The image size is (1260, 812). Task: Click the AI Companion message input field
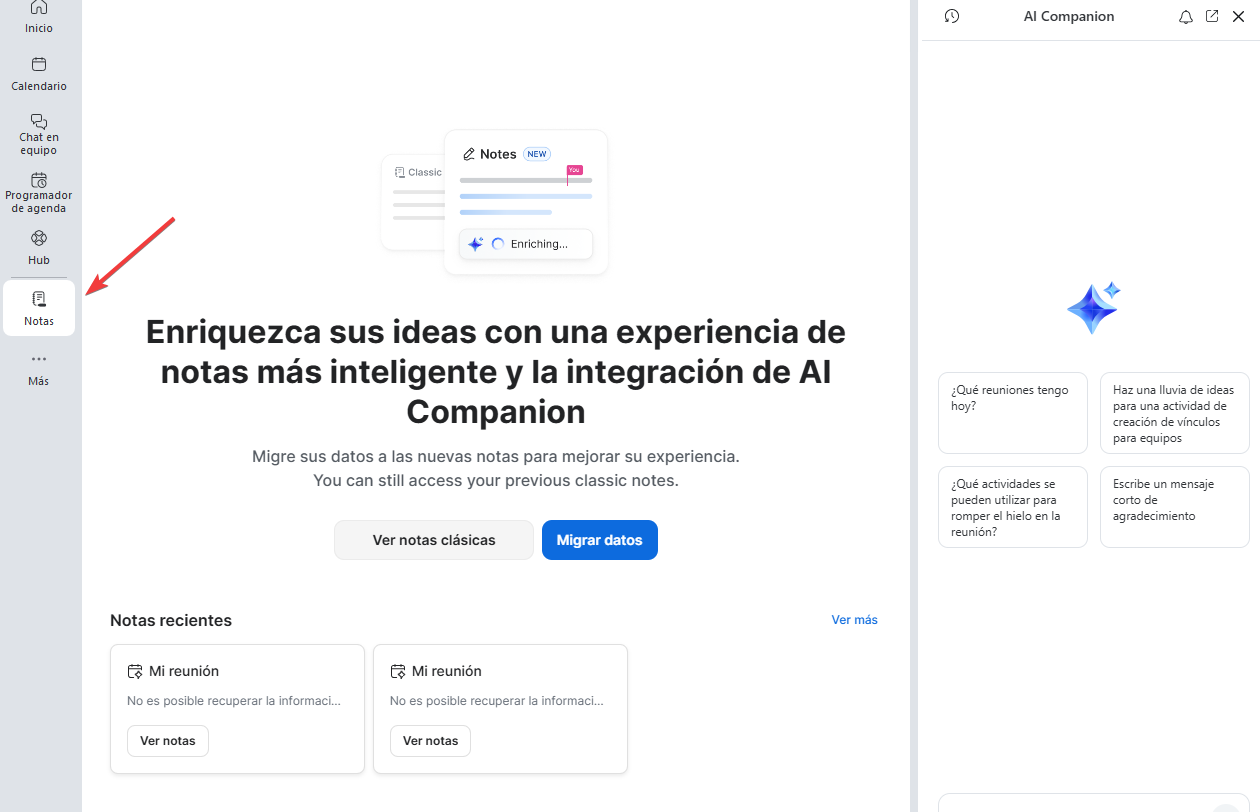1094,803
